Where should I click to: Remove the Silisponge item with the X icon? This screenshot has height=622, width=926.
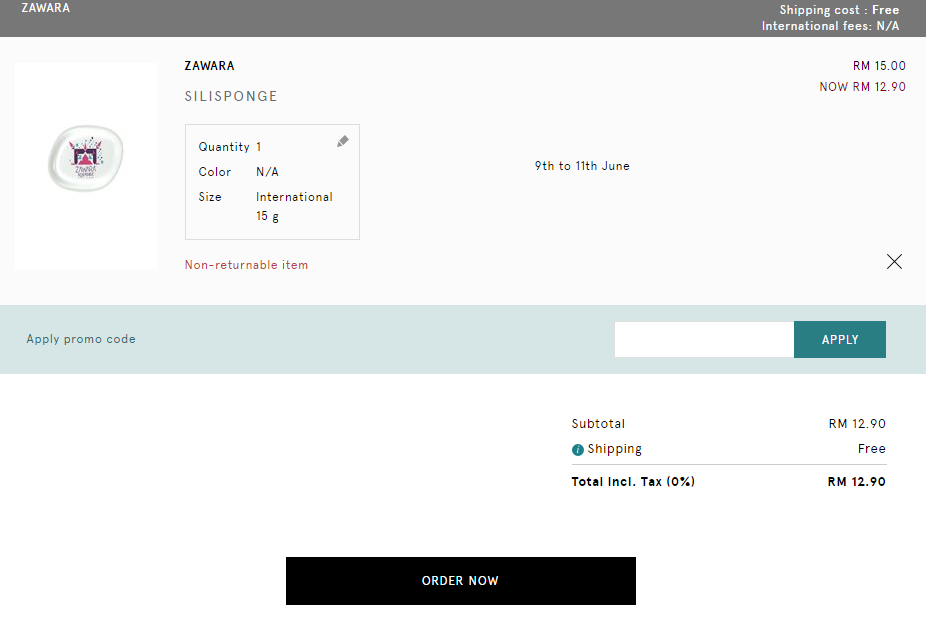coord(894,262)
